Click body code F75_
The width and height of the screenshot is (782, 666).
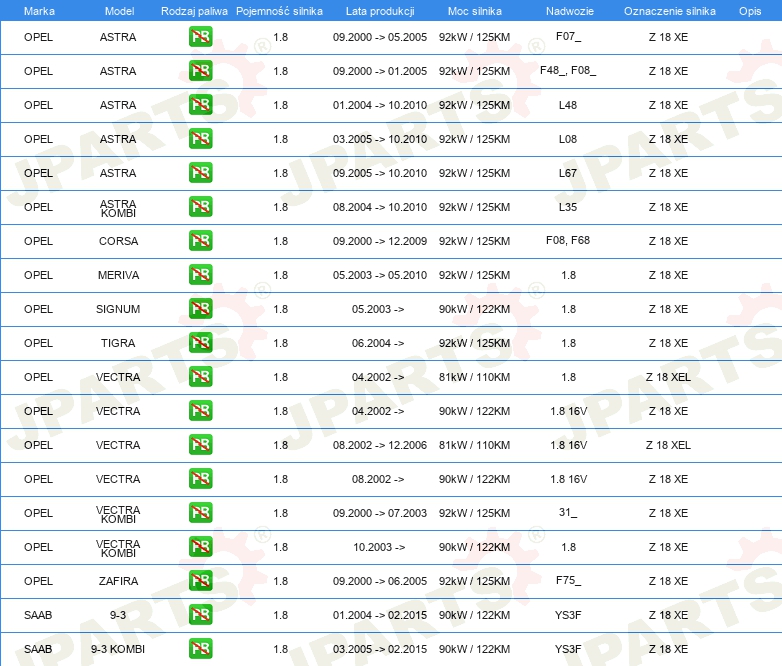(x=568, y=580)
